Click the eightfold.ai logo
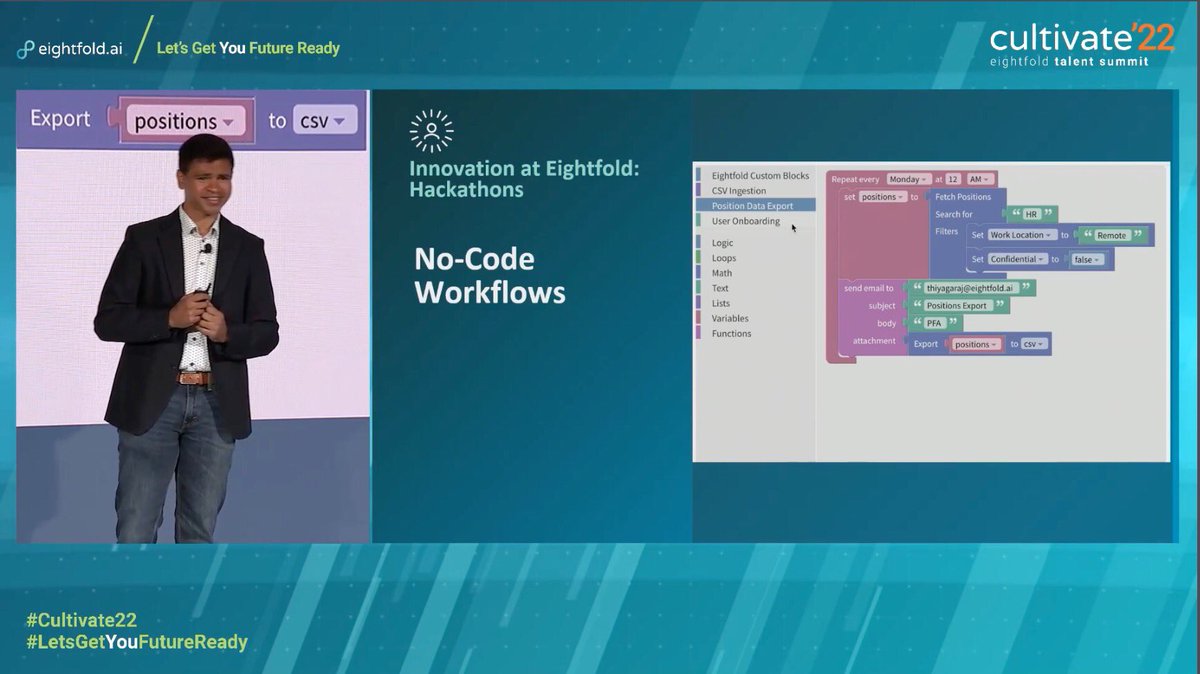1200x674 pixels. click(69, 48)
